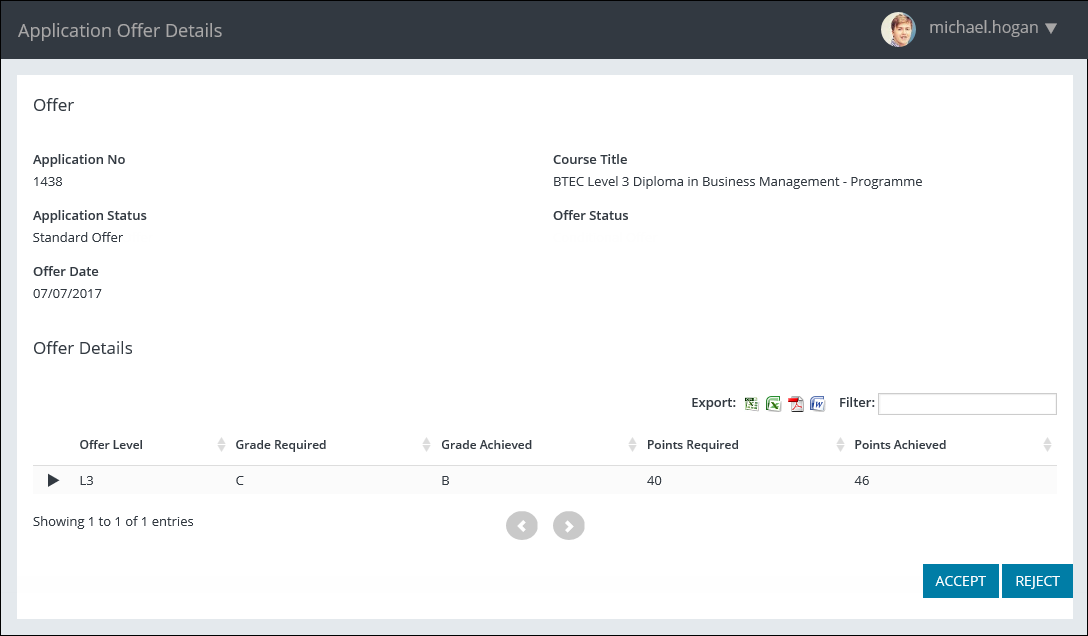Image resolution: width=1088 pixels, height=636 pixels.
Task: Sort by the Points Achieved column
Action: click(x=900, y=445)
